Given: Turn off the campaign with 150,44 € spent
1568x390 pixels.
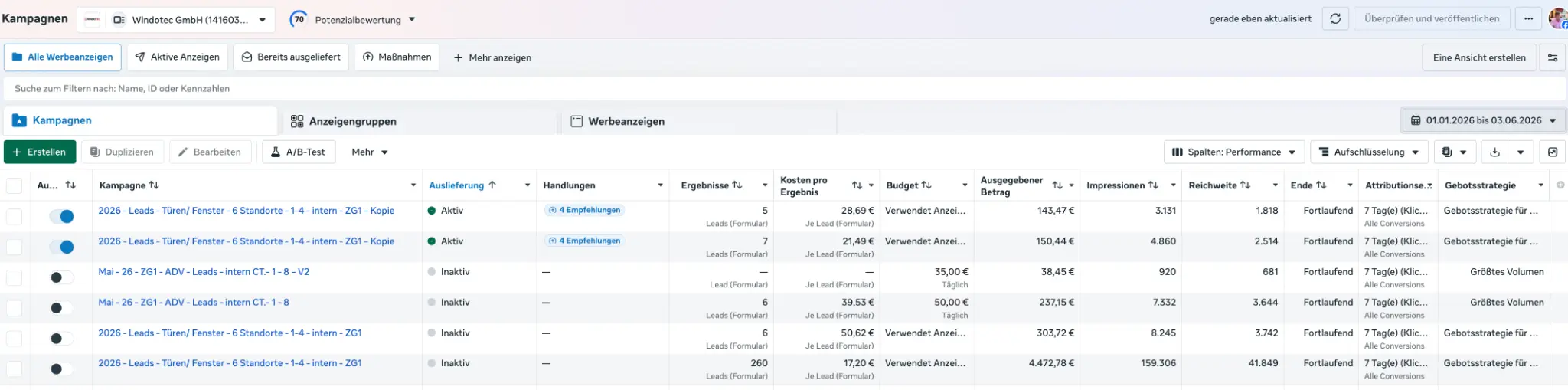Looking at the screenshot, I should (x=62, y=247).
